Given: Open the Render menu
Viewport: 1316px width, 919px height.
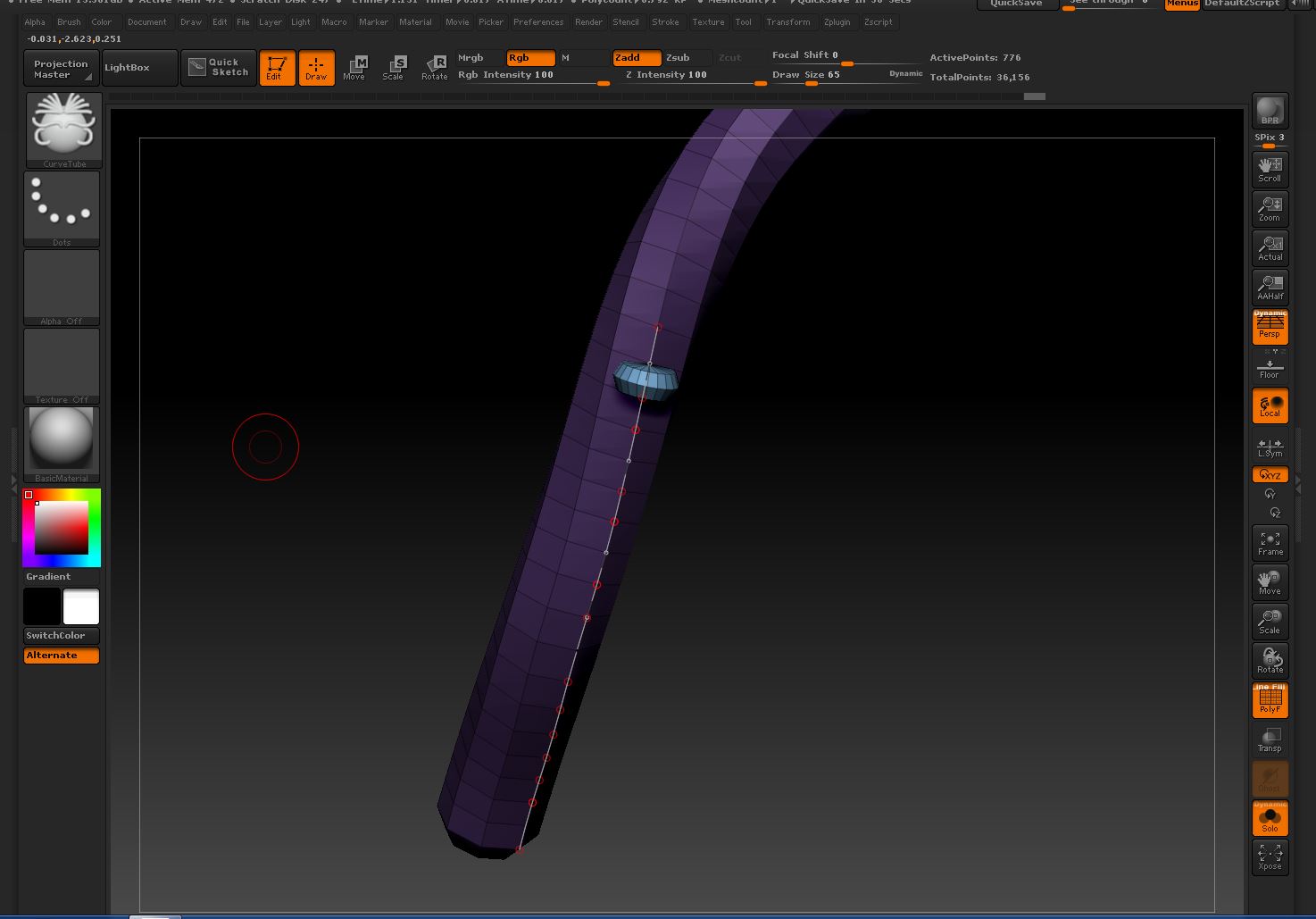Looking at the screenshot, I should point(588,22).
